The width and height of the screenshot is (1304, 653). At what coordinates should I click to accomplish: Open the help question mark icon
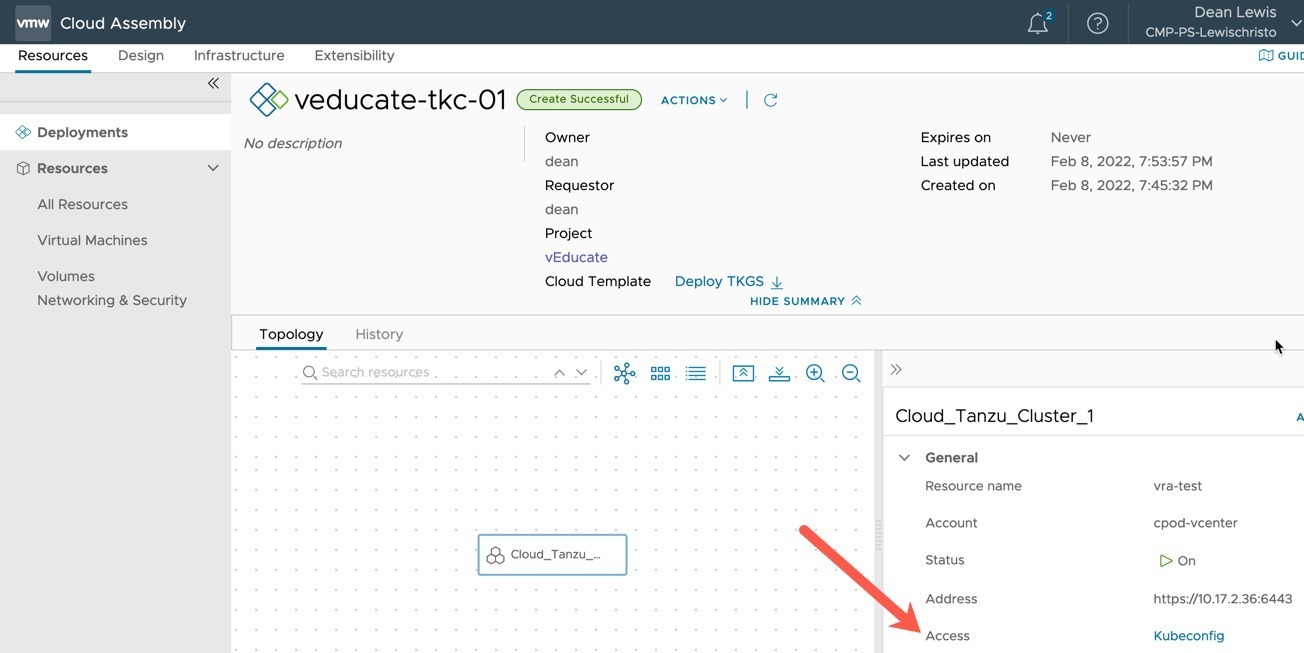[x=1097, y=23]
